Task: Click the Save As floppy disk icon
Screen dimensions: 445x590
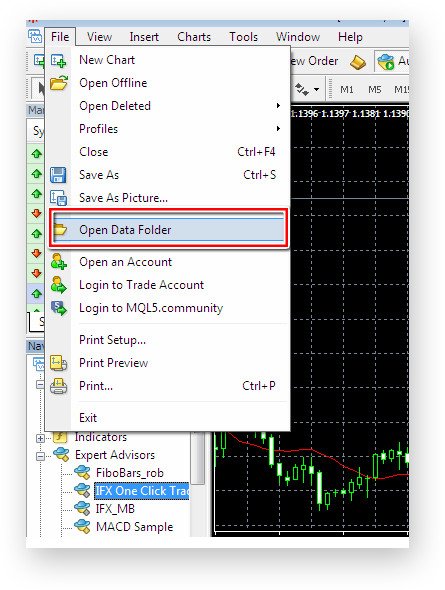Action: 58,175
